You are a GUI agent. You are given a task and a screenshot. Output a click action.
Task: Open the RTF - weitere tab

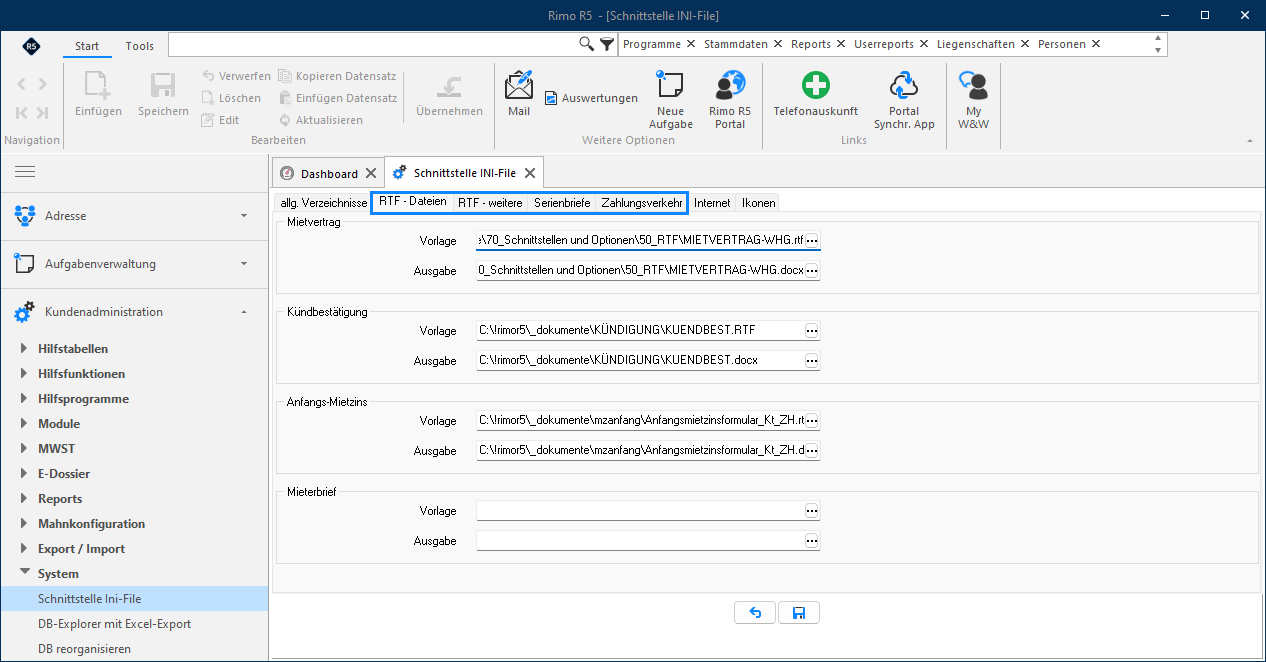(490, 203)
